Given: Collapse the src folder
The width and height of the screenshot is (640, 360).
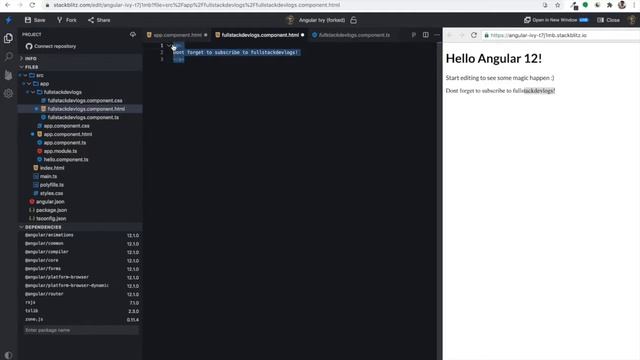Looking at the screenshot, I should click(x=25, y=76).
